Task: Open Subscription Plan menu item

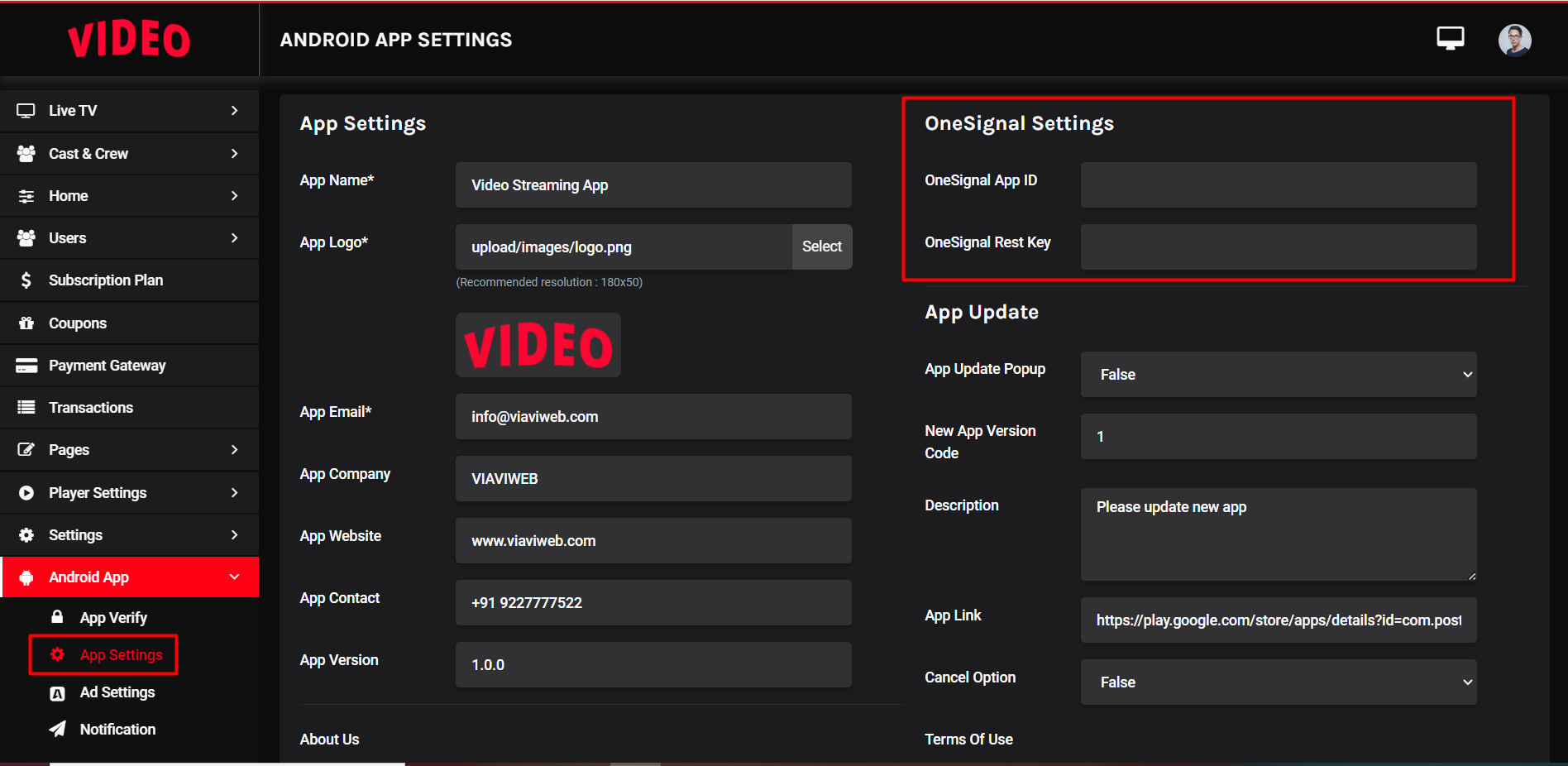Action: [130, 280]
